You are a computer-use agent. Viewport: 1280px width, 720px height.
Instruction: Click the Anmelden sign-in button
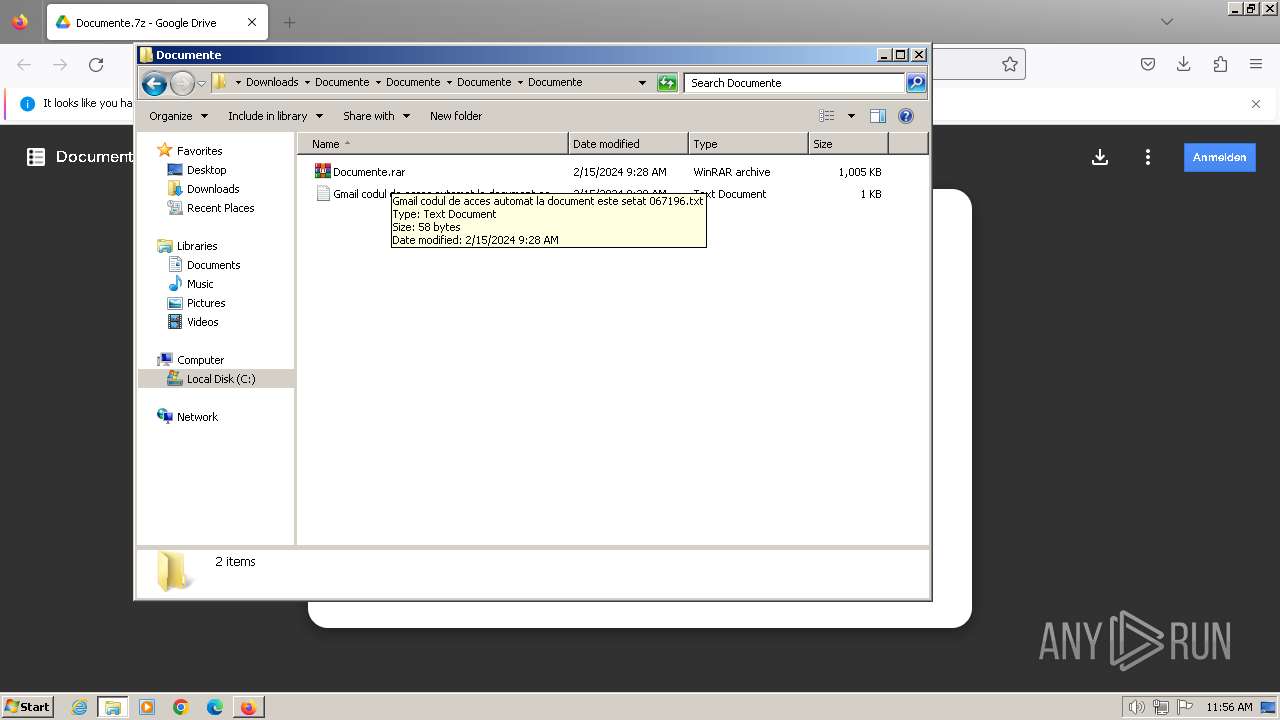pos(1220,157)
